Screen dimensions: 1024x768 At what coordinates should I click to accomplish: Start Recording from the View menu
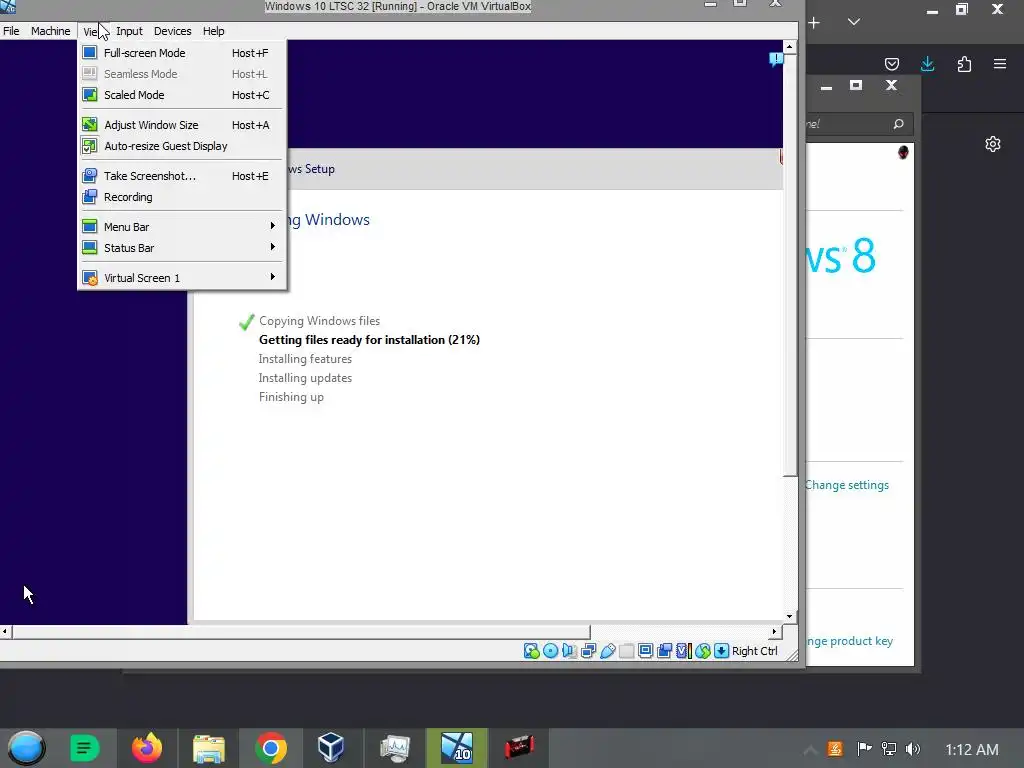182,197
